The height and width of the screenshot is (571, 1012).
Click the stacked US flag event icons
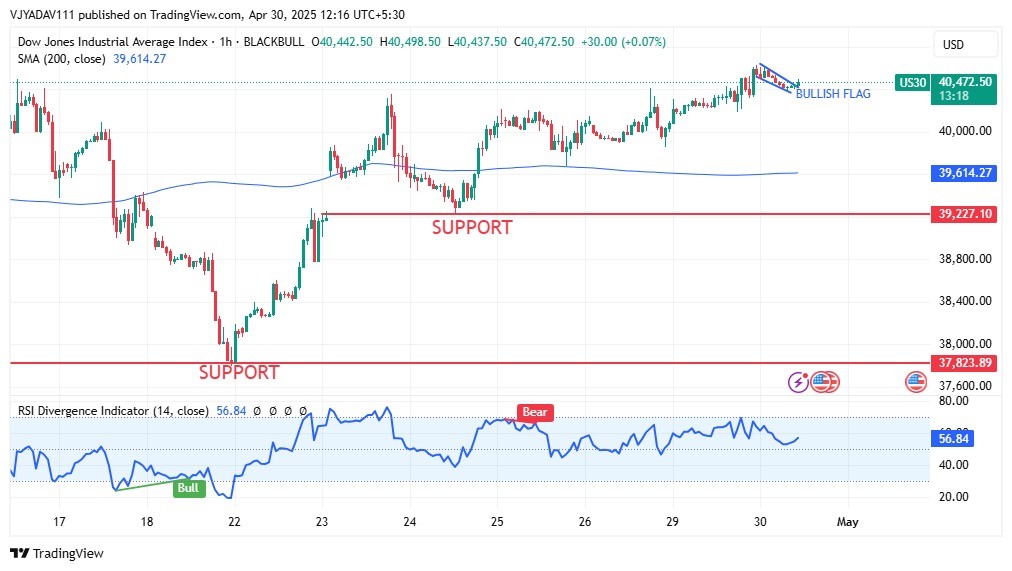825,381
